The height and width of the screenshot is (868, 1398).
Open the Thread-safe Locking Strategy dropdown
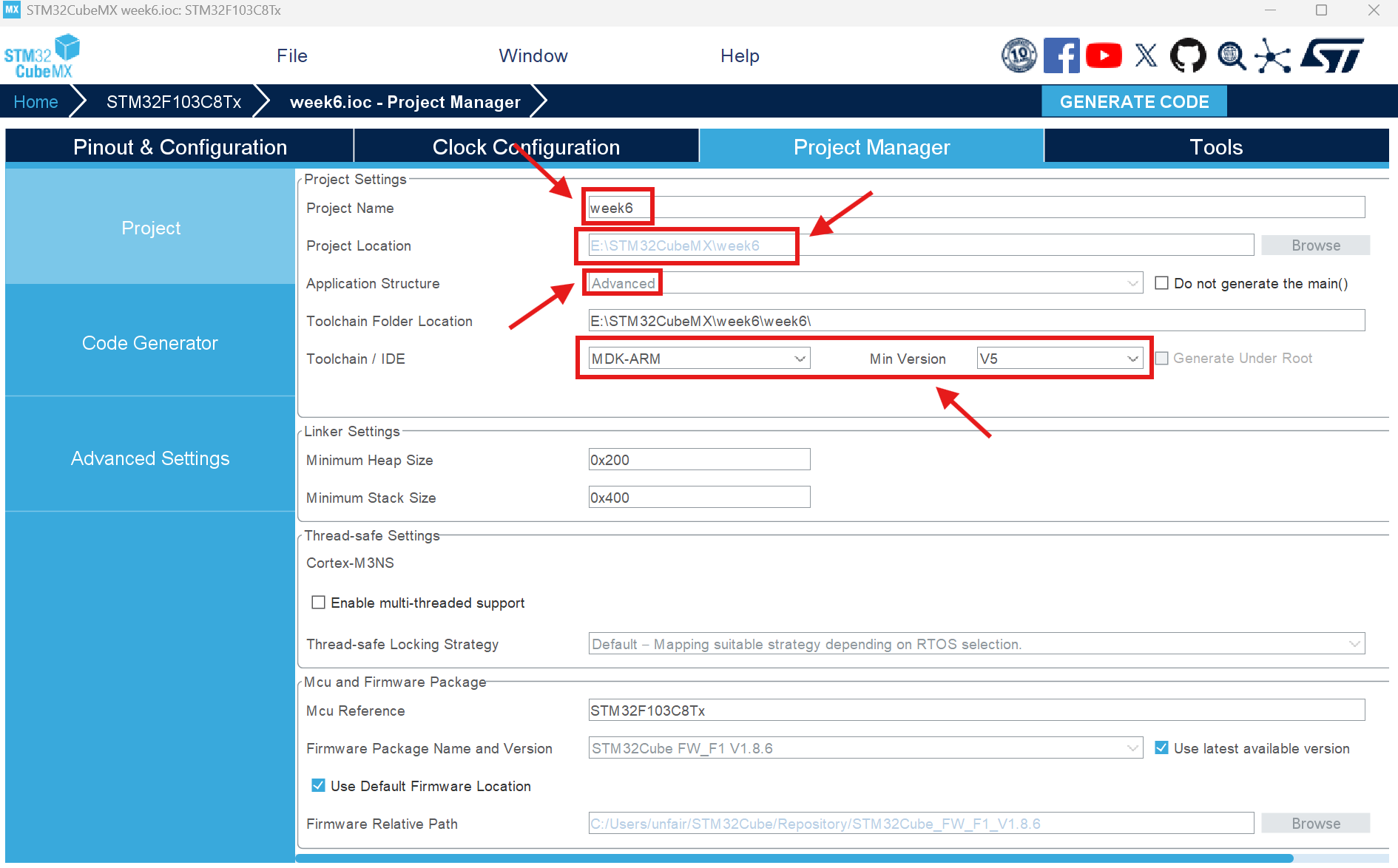tap(976, 644)
